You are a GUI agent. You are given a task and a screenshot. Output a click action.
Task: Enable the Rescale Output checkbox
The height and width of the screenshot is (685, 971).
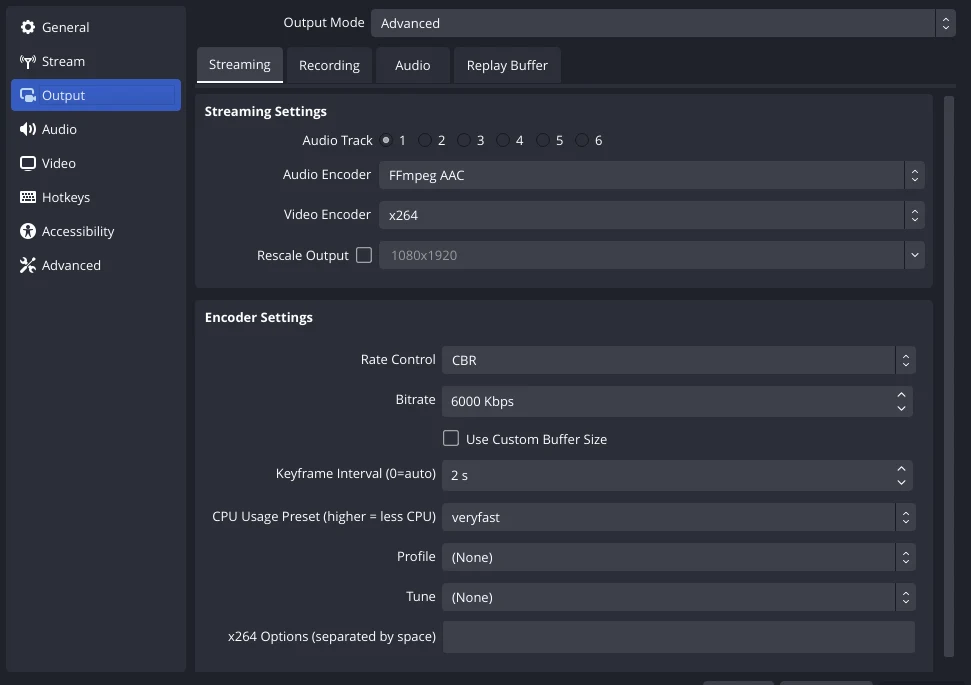tap(364, 255)
